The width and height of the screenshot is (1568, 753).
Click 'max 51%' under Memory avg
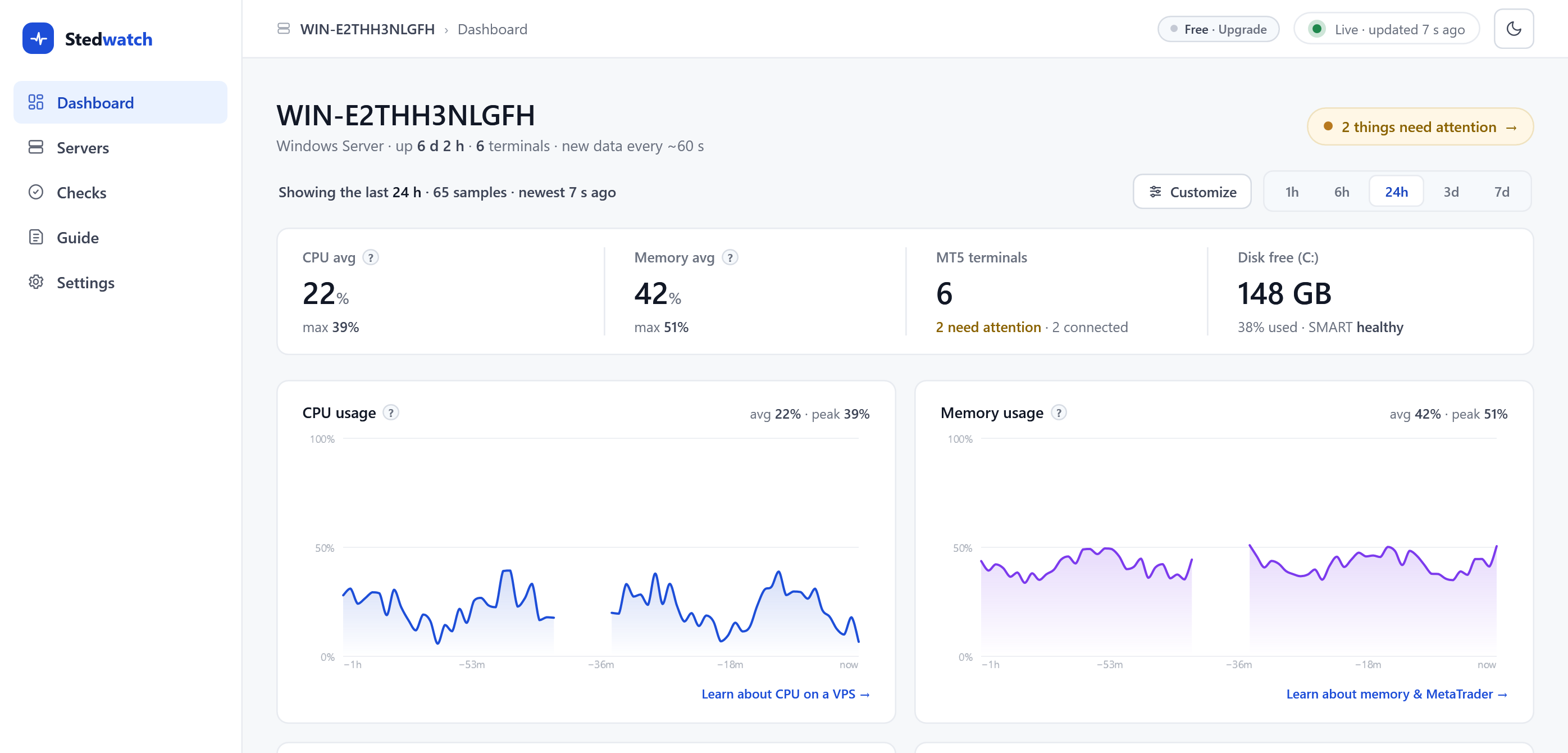[661, 327]
